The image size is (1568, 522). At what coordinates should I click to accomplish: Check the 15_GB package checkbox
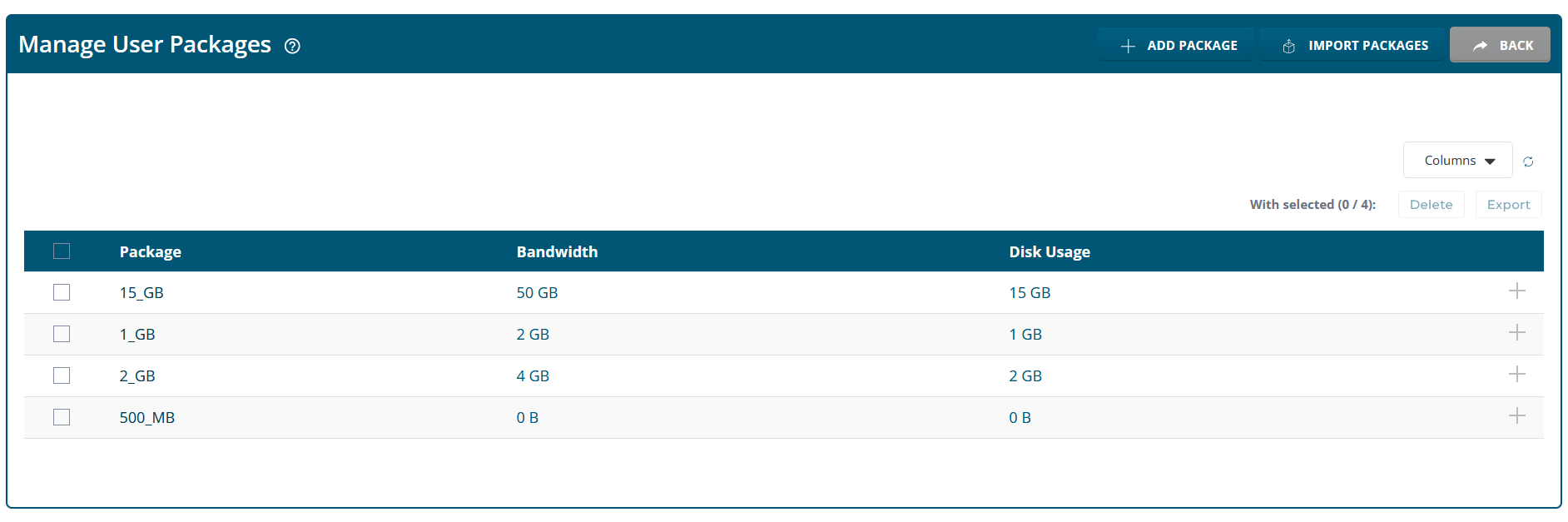coord(62,292)
